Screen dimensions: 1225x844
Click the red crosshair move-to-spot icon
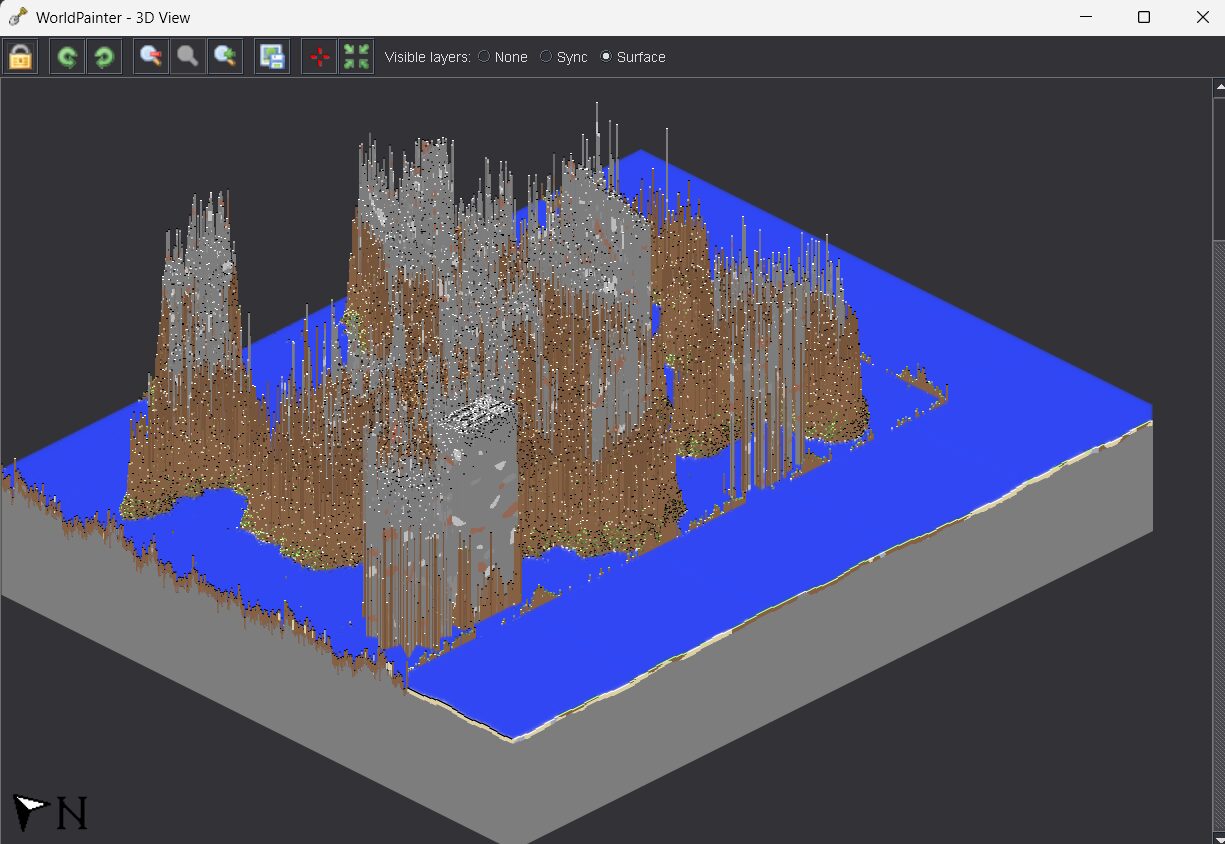click(x=320, y=57)
